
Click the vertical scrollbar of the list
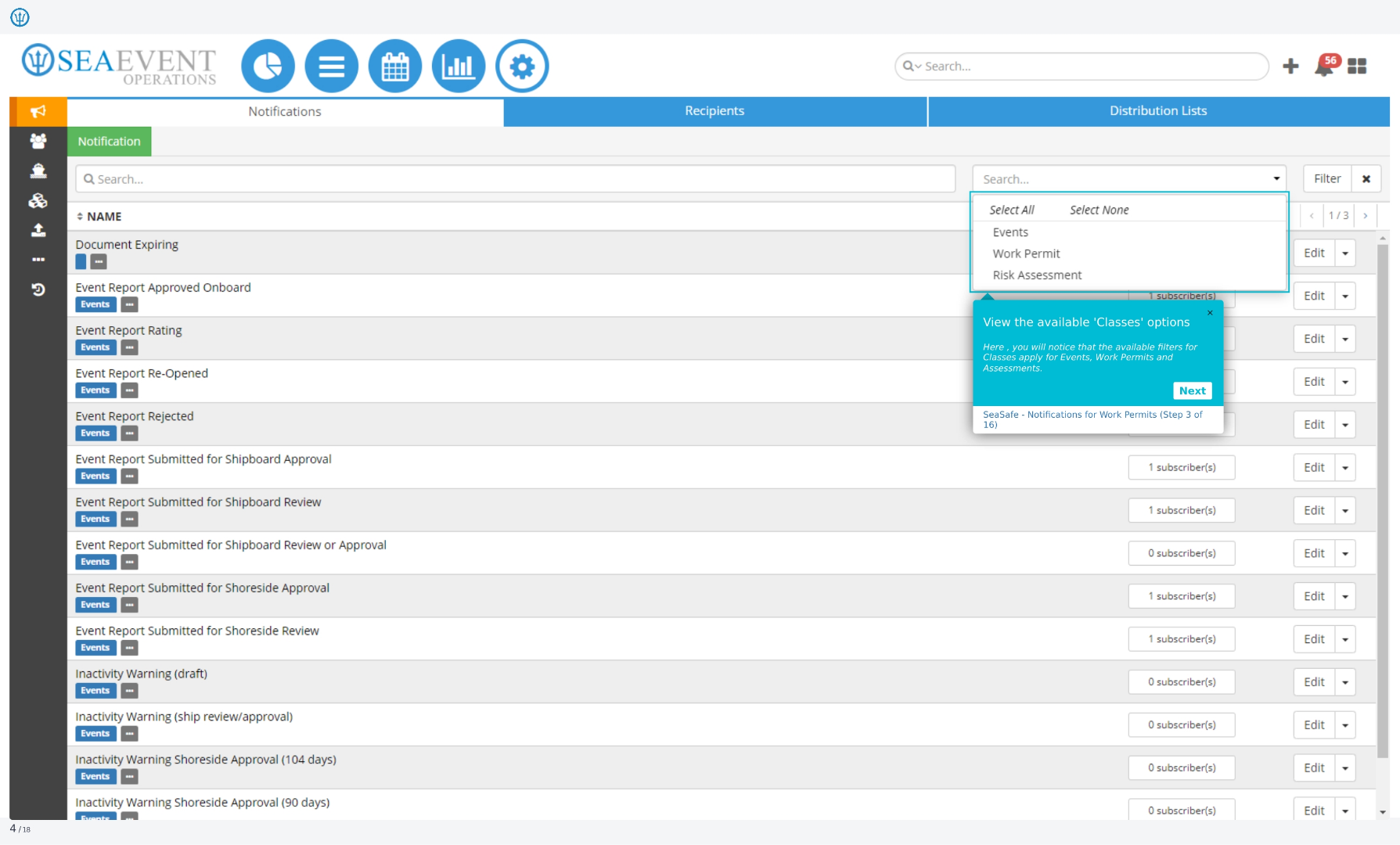tap(1383, 501)
